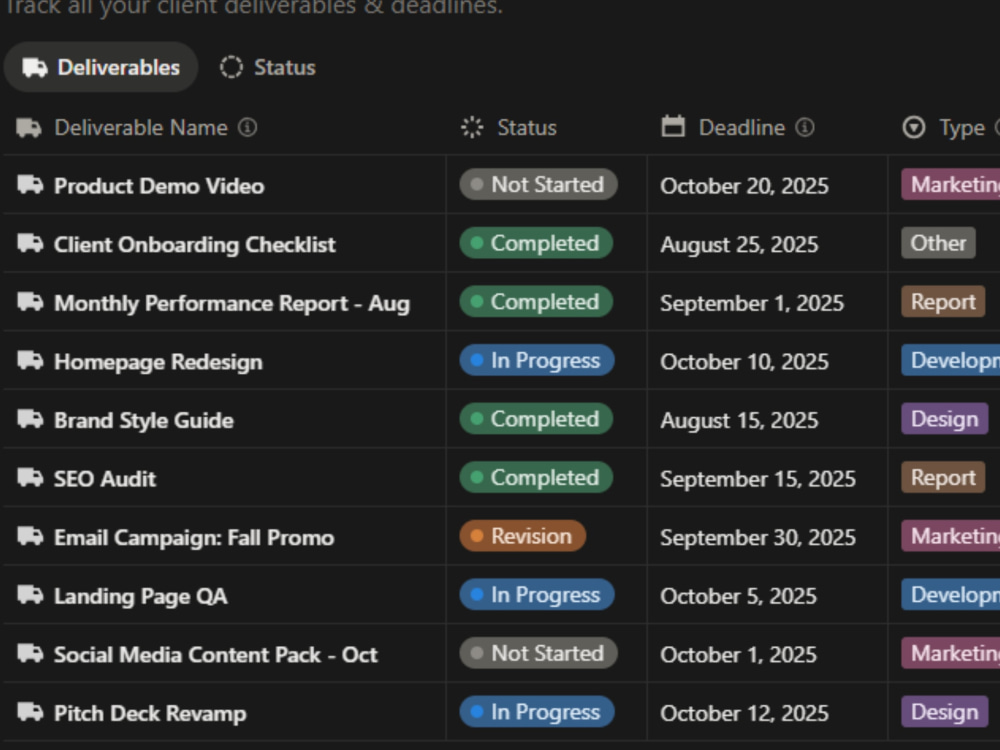Click the info icon beside Deadline header
Image resolution: width=1000 pixels, height=750 pixels.
[x=805, y=128]
